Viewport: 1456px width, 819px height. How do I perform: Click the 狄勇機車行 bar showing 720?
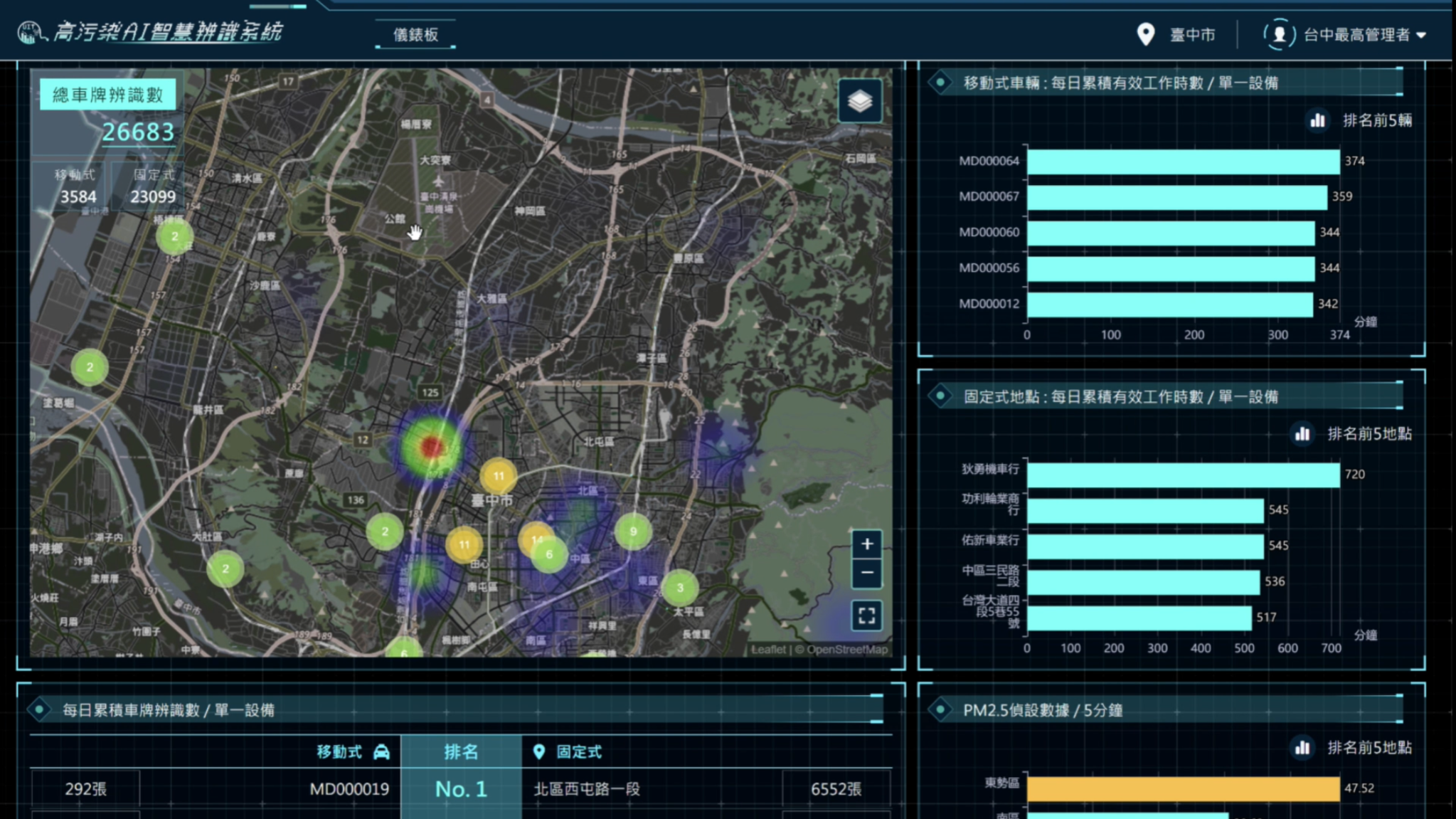(x=1184, y=475)
